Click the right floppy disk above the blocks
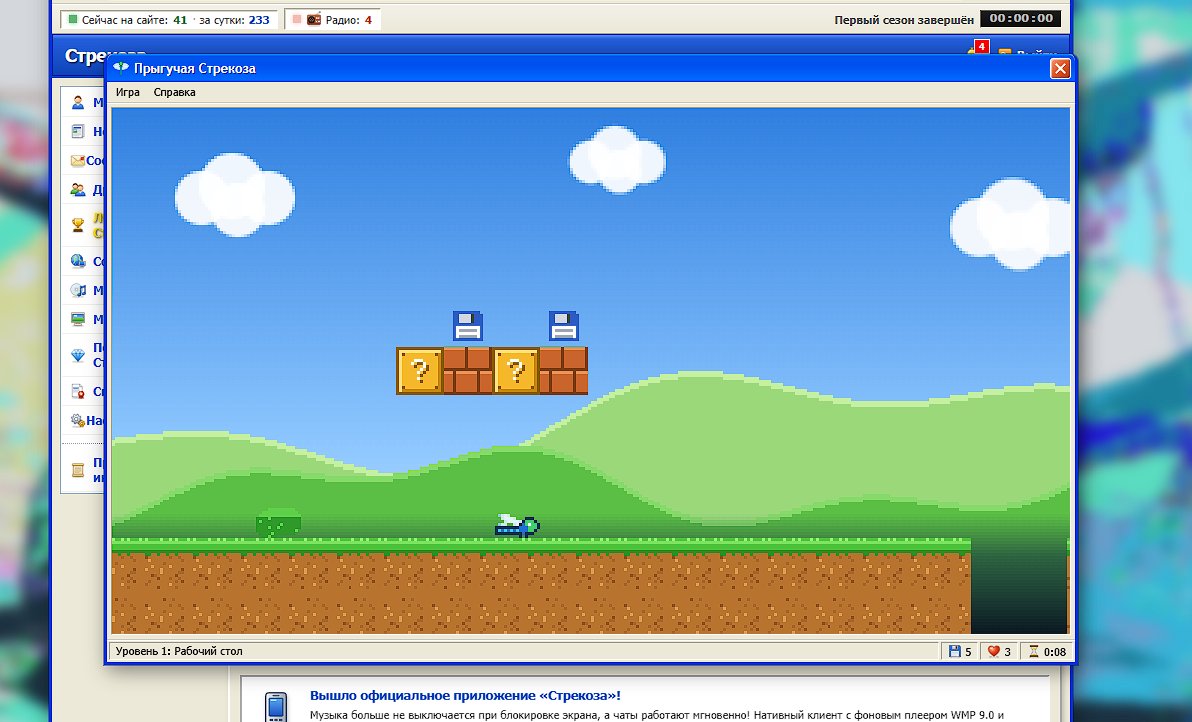 [x=563, y=326]
